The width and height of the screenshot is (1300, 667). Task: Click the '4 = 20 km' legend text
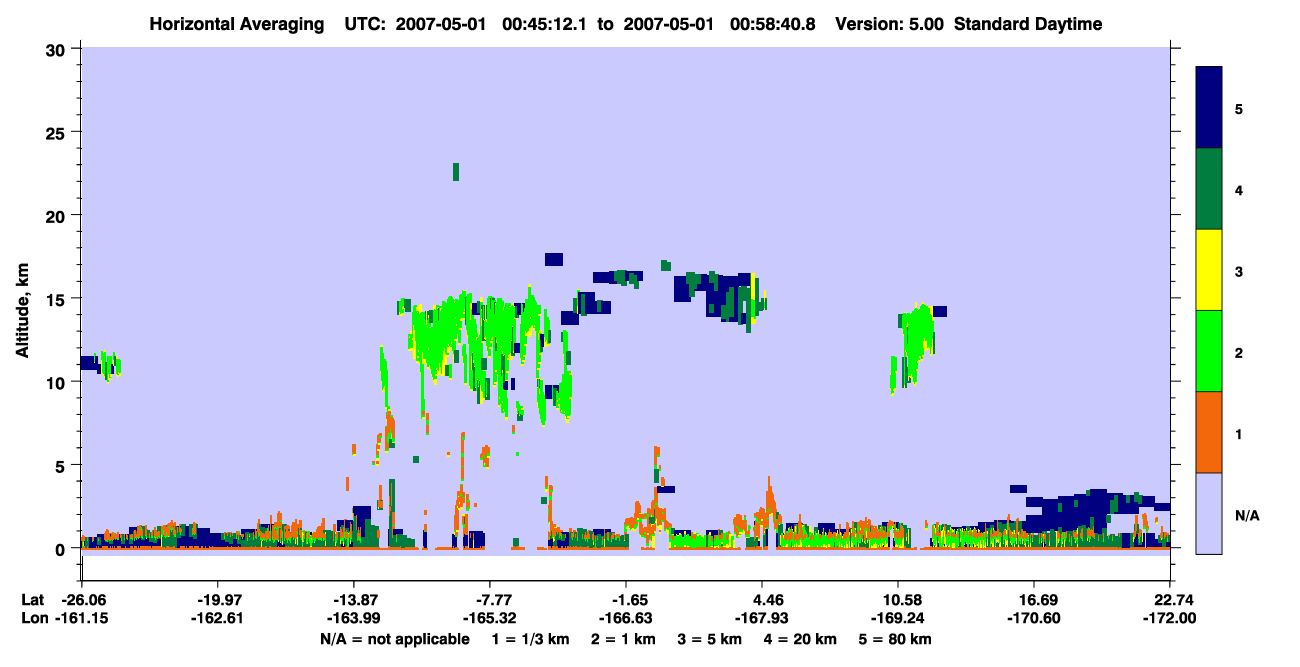click(x=801, y=639)
